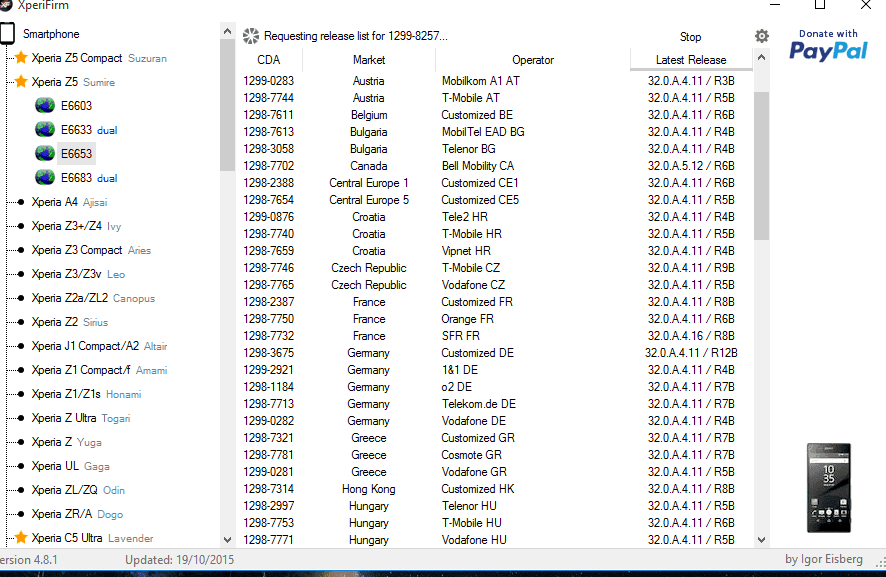Click the globe icon beside E6603
Screen dimensions: 886x577
pyautogui.click(x=45, y=106)
